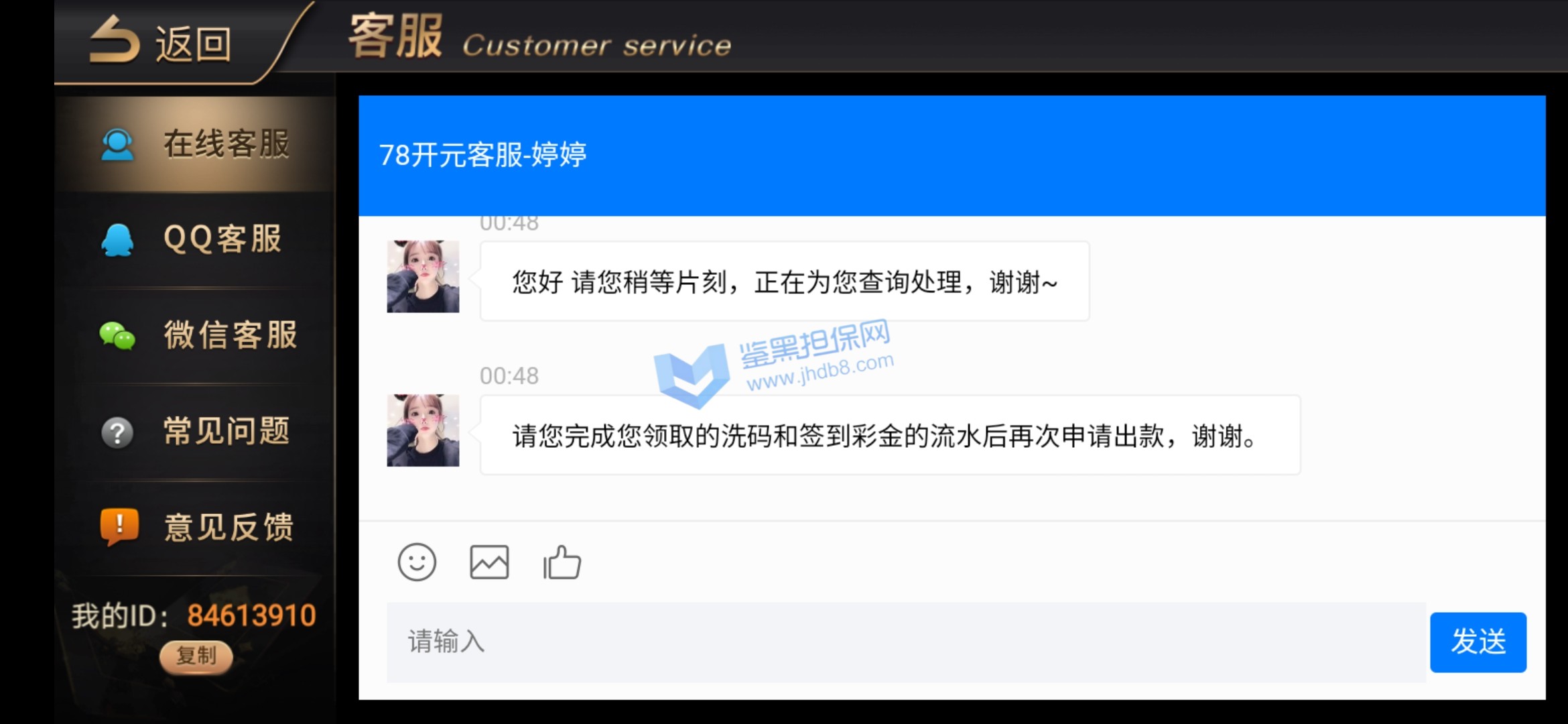Copy ID with the 复制 button
Screen dimensions: 1568x724
coord(196,656)
